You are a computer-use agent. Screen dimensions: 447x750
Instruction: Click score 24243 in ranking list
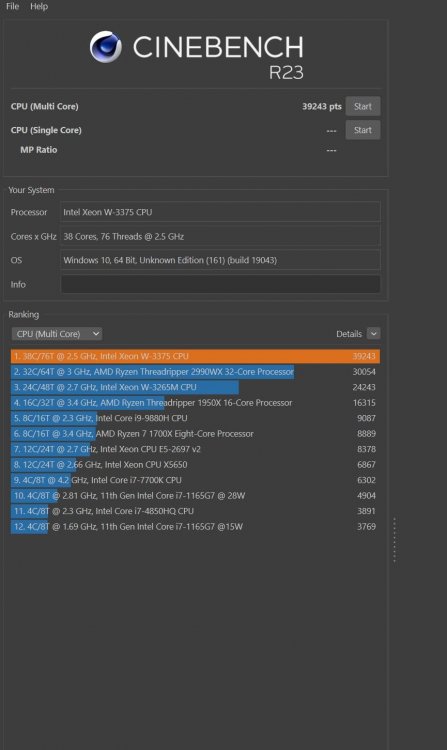click(364, 387)
